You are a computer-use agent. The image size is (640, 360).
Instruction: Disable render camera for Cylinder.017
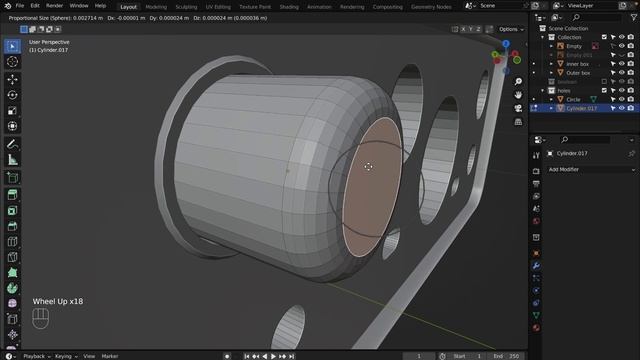(631, 108)
